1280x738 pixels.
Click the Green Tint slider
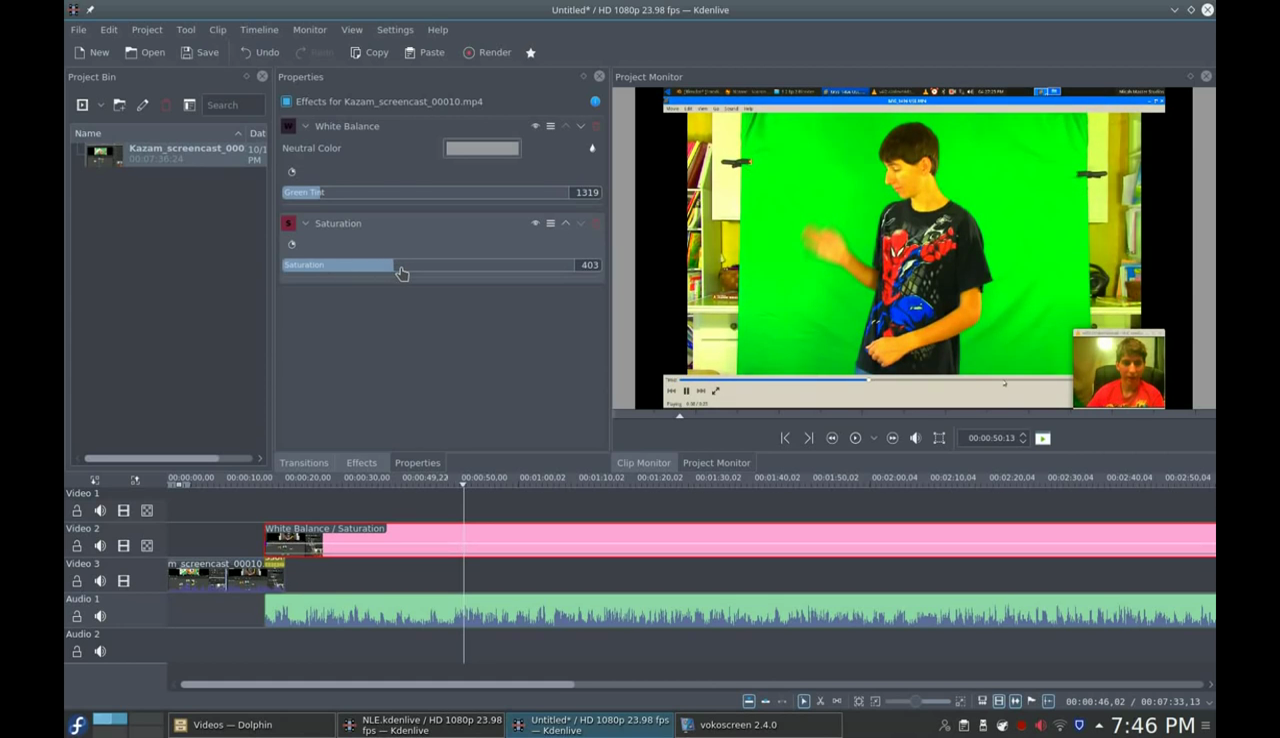pyautogui.click(x=425, y=192)
